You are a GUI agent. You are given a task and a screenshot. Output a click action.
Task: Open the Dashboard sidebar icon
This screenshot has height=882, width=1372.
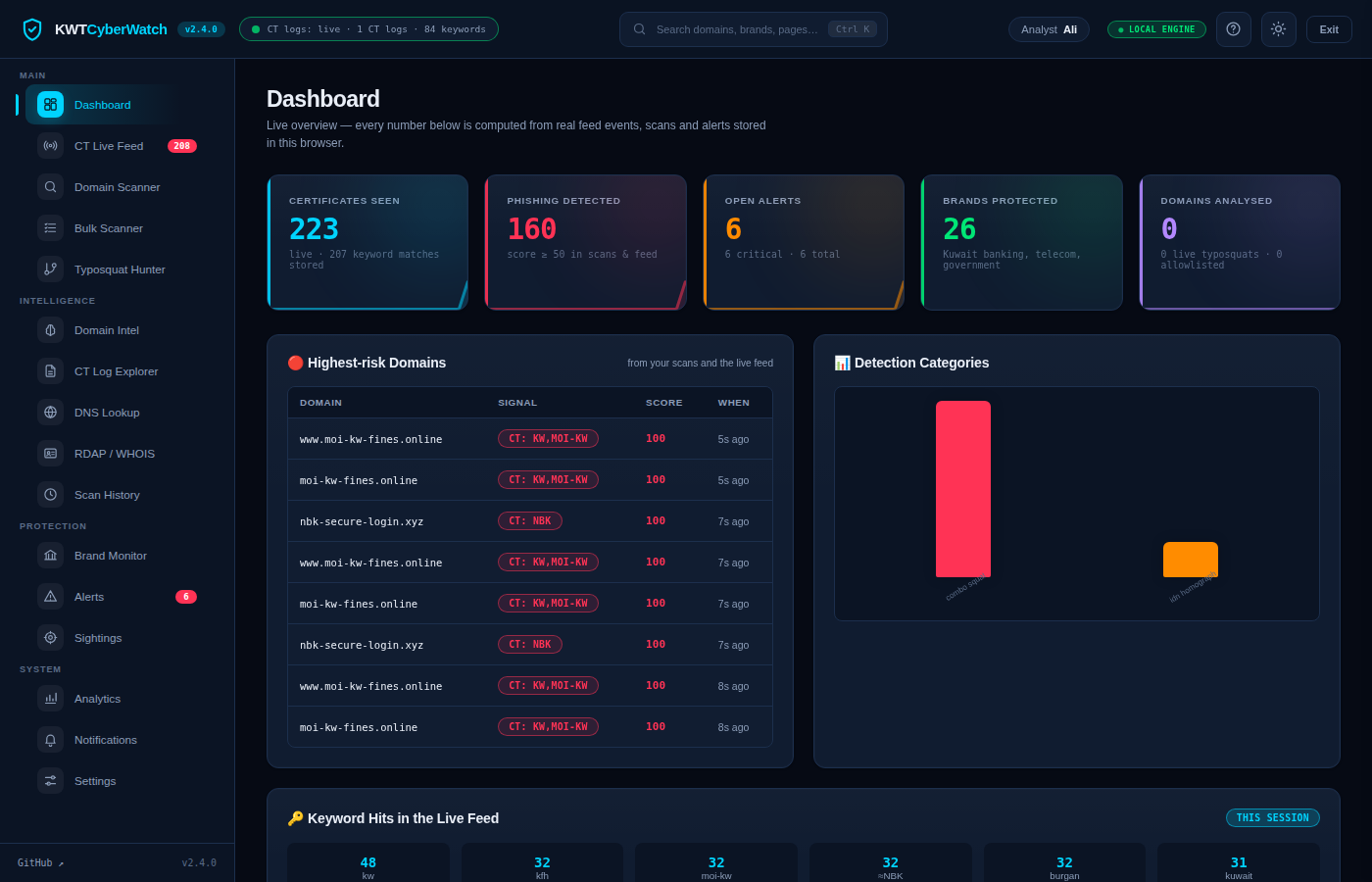(x=50, y=105)
